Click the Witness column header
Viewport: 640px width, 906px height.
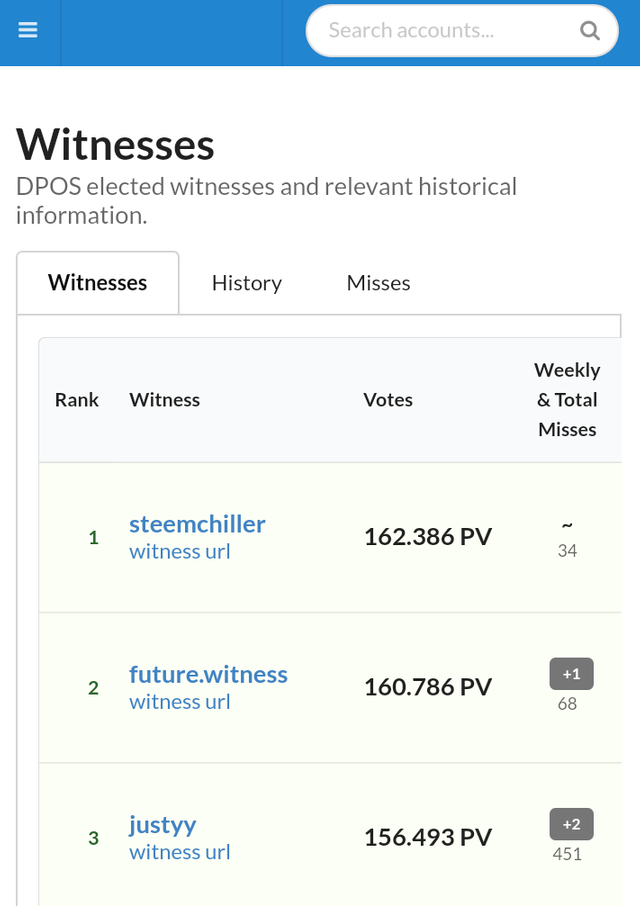coord(165,400)
